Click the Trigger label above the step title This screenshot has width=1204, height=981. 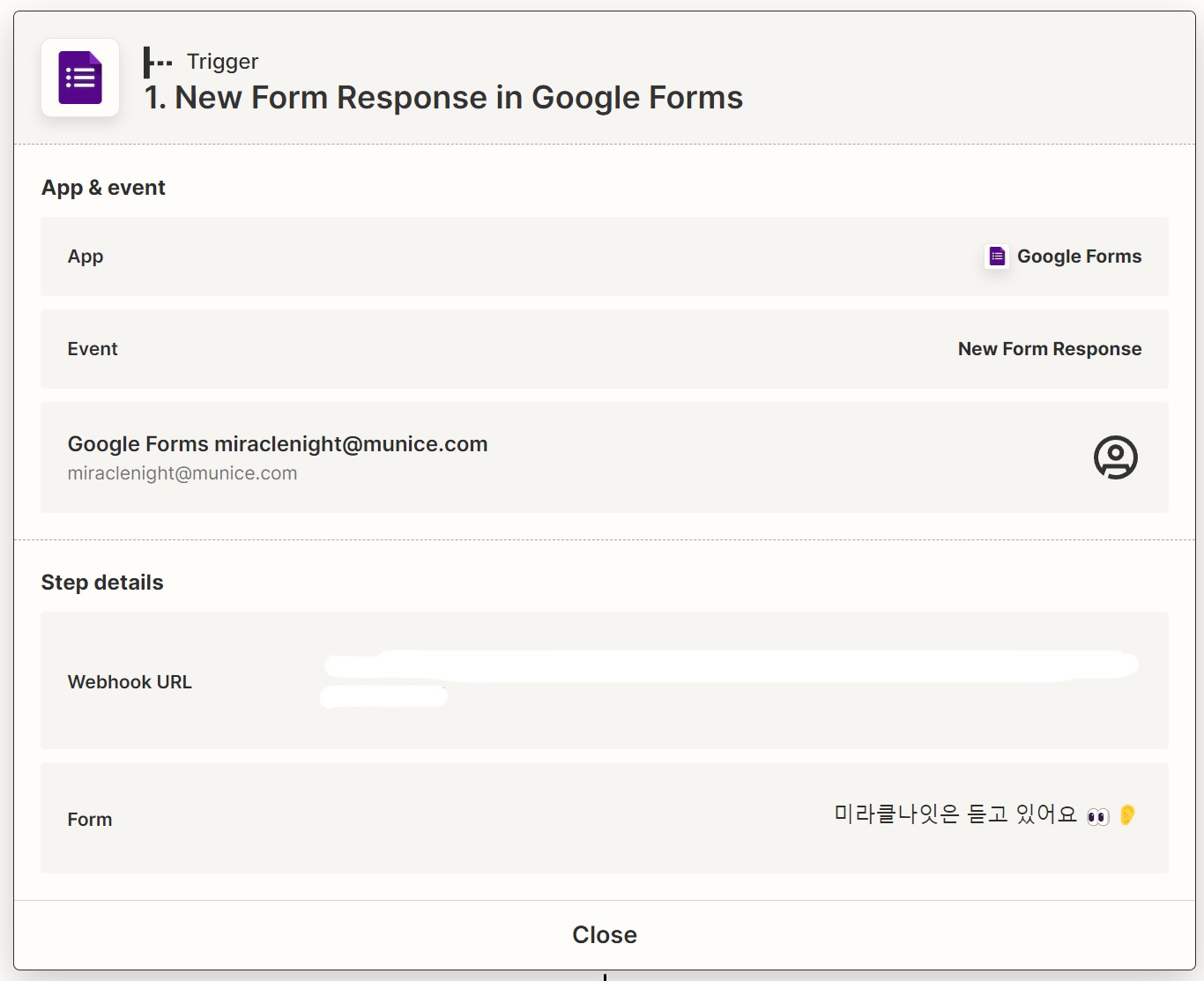pyautogui.click(x=222, y=61)
